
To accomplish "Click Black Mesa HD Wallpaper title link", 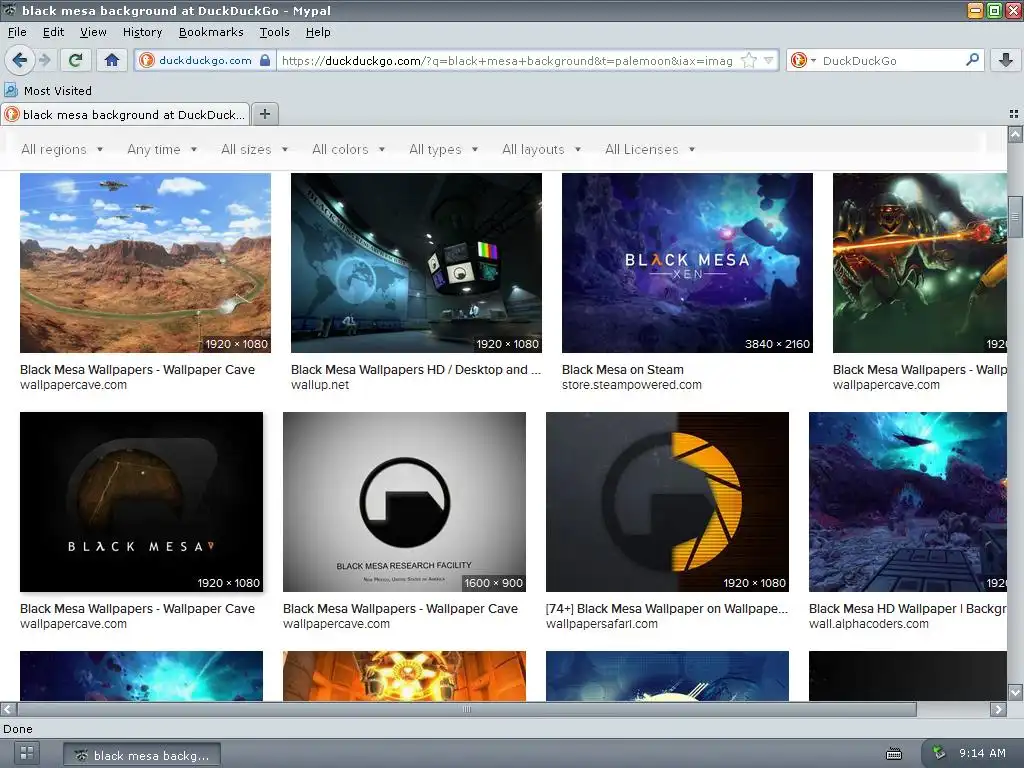I will [908, 609].
